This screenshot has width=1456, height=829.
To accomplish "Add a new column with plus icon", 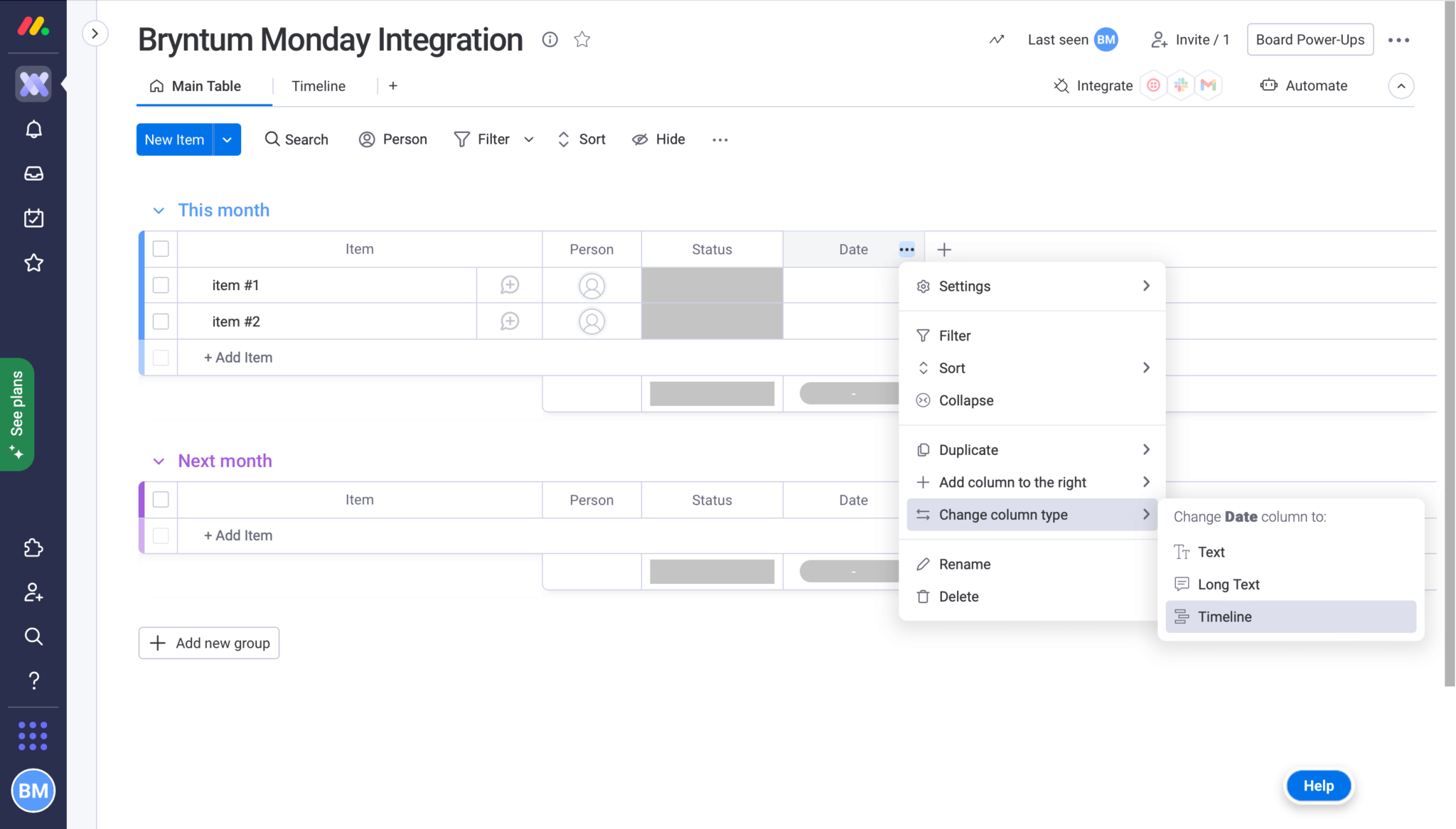I will coord(944,250).
